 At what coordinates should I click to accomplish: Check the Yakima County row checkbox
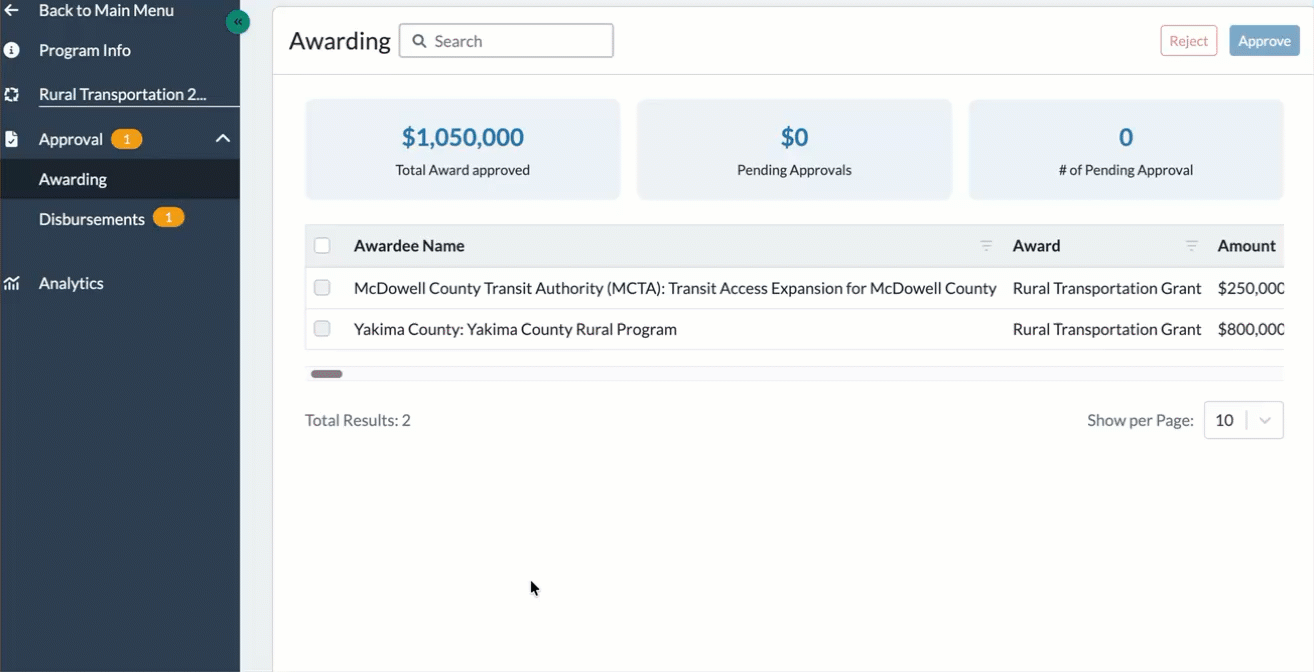tap(322, 329)
